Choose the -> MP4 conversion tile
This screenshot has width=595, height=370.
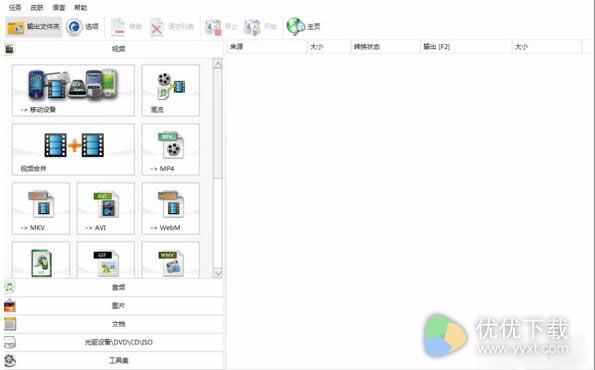pyautogui.click(x=170, y=149)
